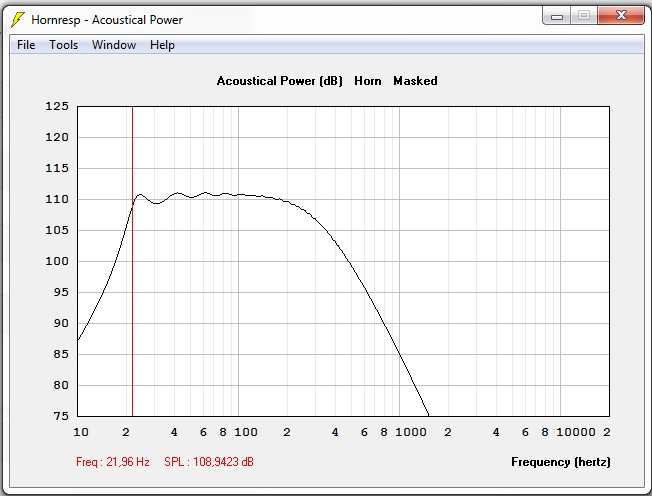Click the Hornresp lightning bolt icon
Screen dimensions: 652x496
(x=17, y=20)
